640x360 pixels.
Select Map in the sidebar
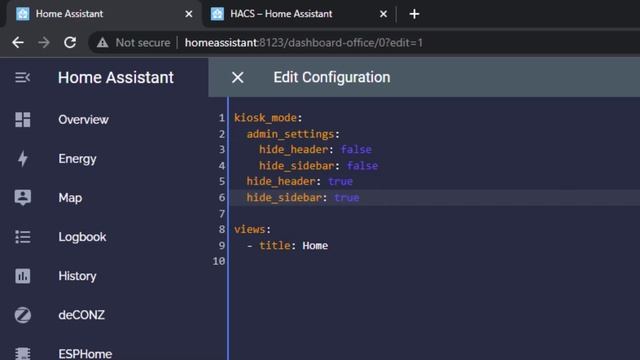(x=70, y=198)
